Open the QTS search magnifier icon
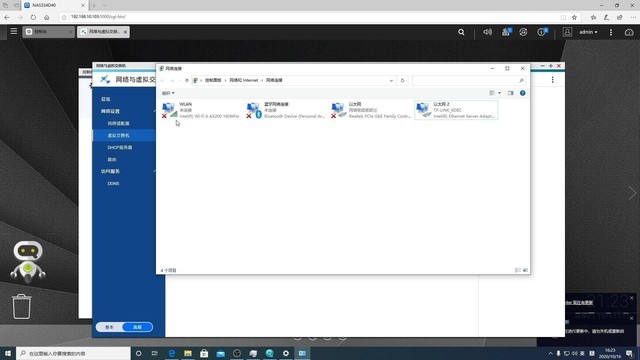The image size is (640, 360). coord(461,32)
